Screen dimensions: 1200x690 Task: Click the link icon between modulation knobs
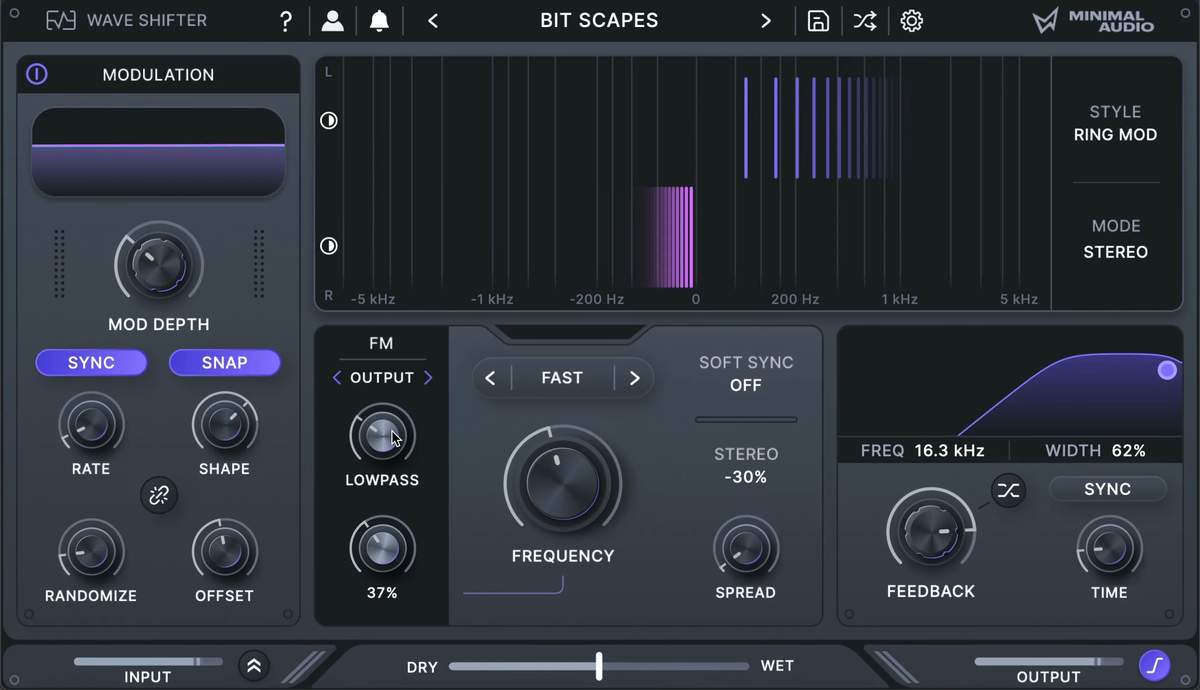159,495
